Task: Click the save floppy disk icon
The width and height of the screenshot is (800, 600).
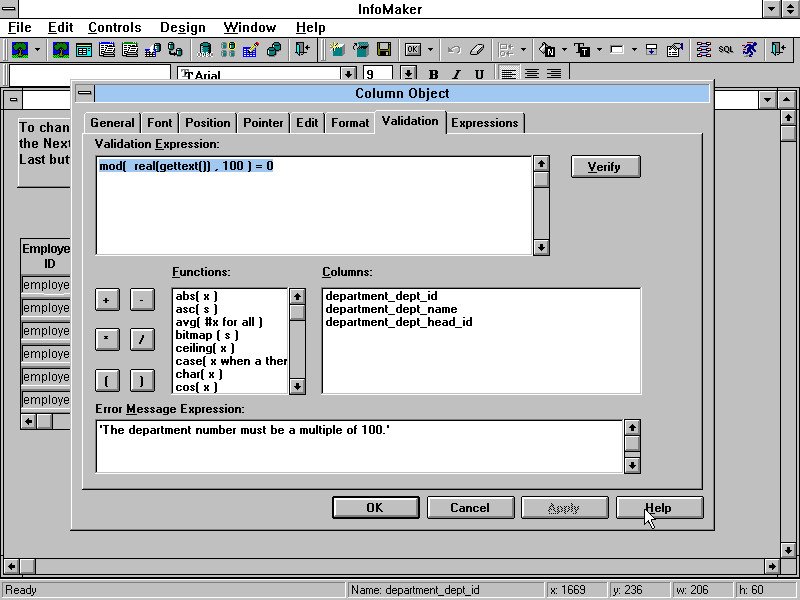Action: [384, 49]
